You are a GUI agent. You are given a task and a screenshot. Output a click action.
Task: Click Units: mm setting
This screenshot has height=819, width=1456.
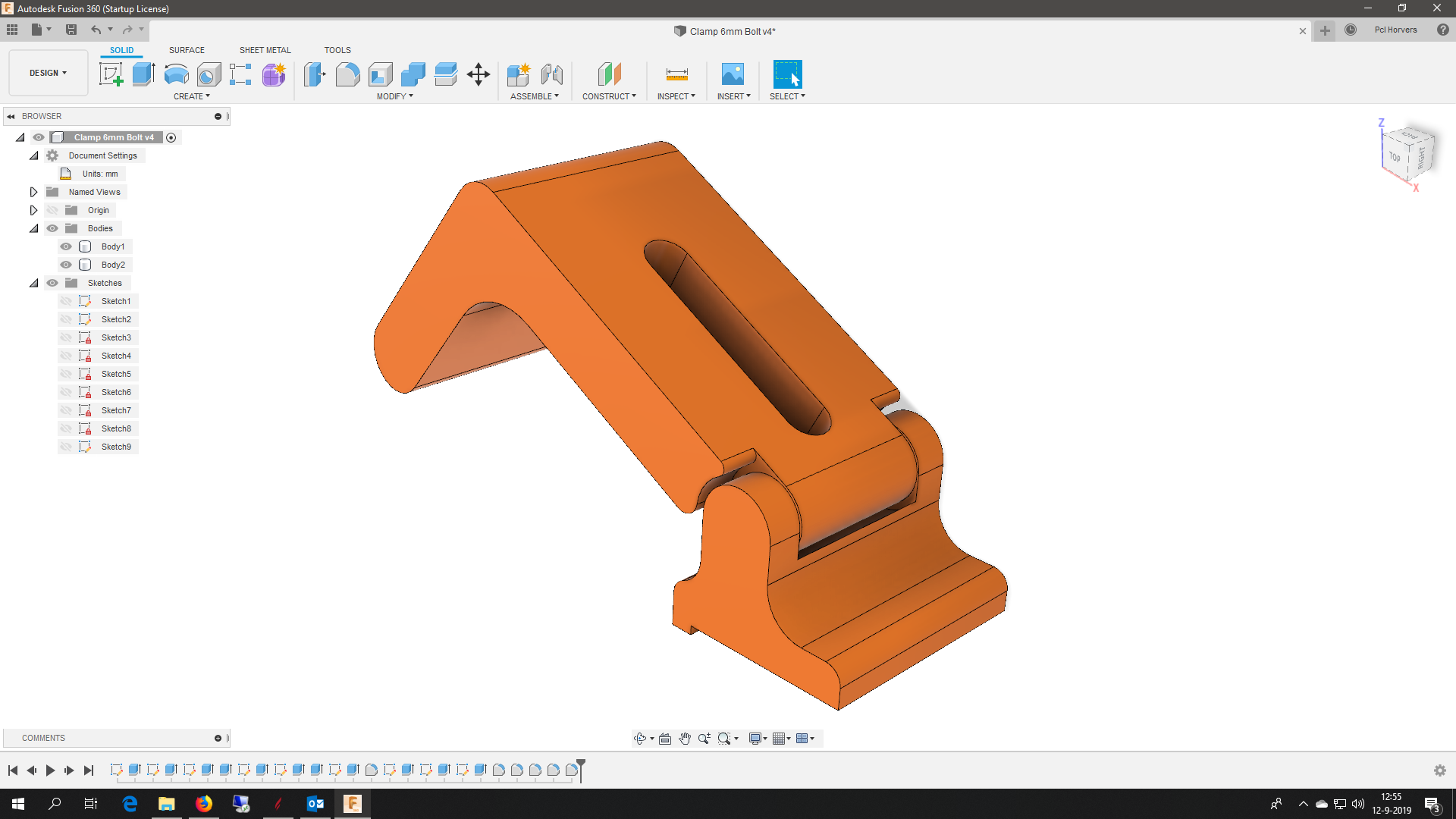[x=100, y=174]
